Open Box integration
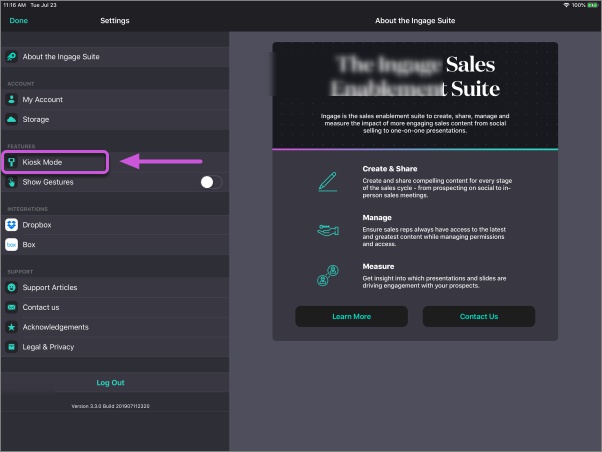The image size is (602, 452). pyautogui.click(x=115, y=245)
